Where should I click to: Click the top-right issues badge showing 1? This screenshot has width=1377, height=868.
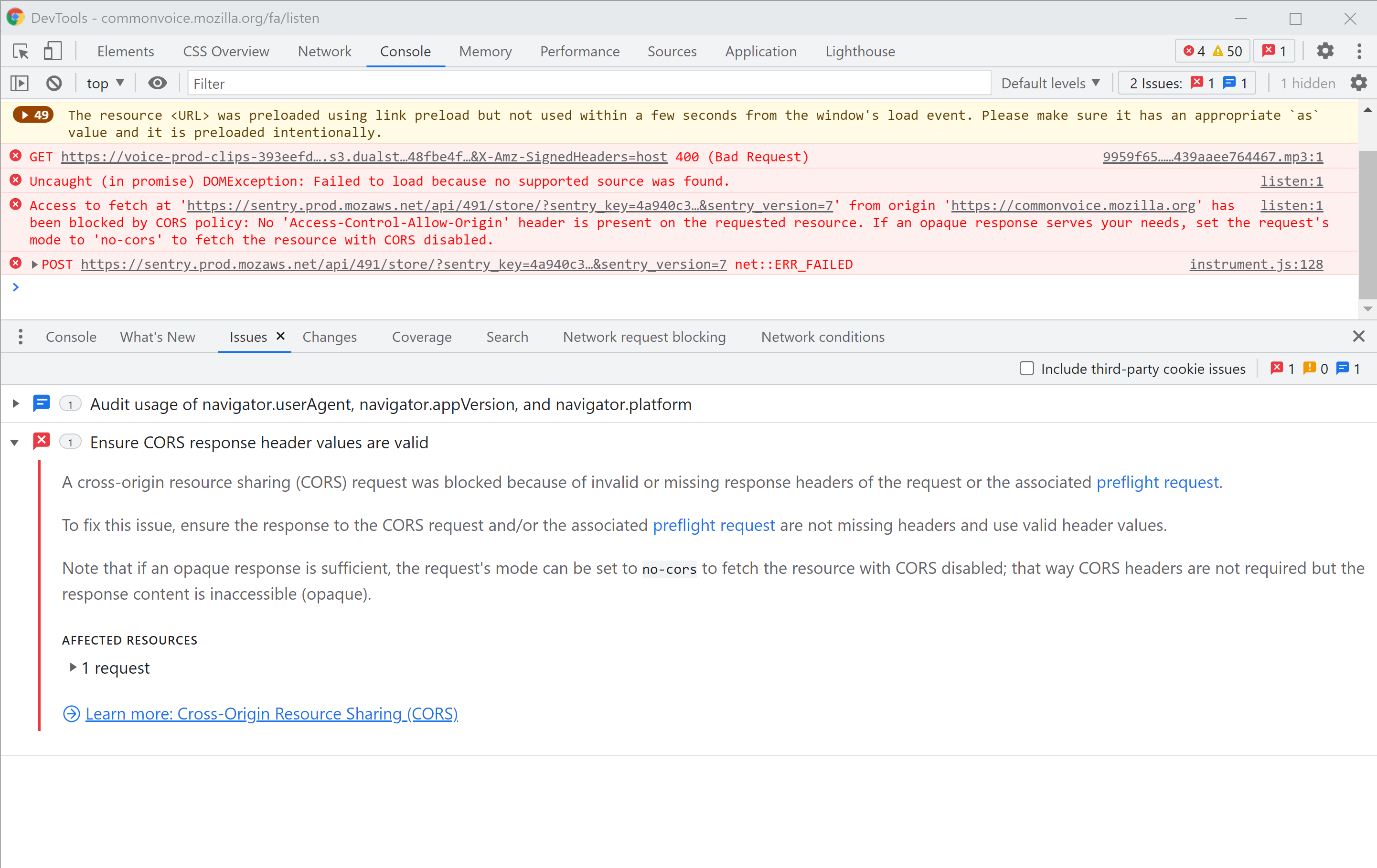tap(1274, 52)
